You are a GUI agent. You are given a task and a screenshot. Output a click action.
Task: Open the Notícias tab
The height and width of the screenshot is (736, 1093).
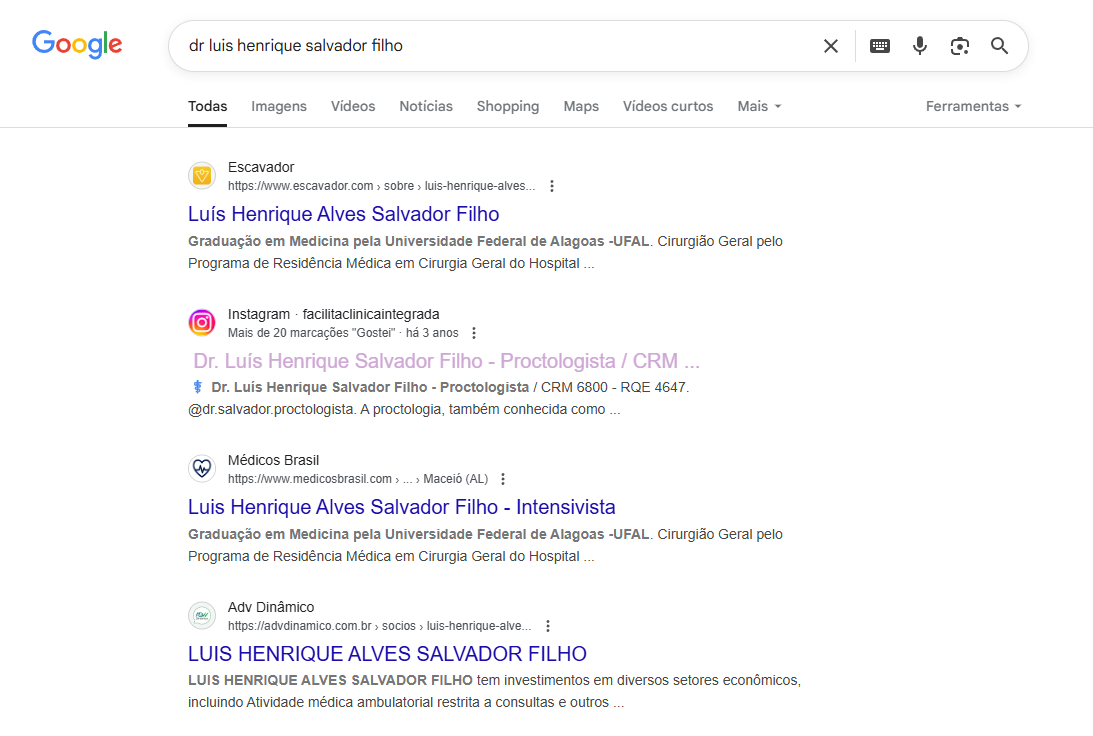[x=426, y=106]
